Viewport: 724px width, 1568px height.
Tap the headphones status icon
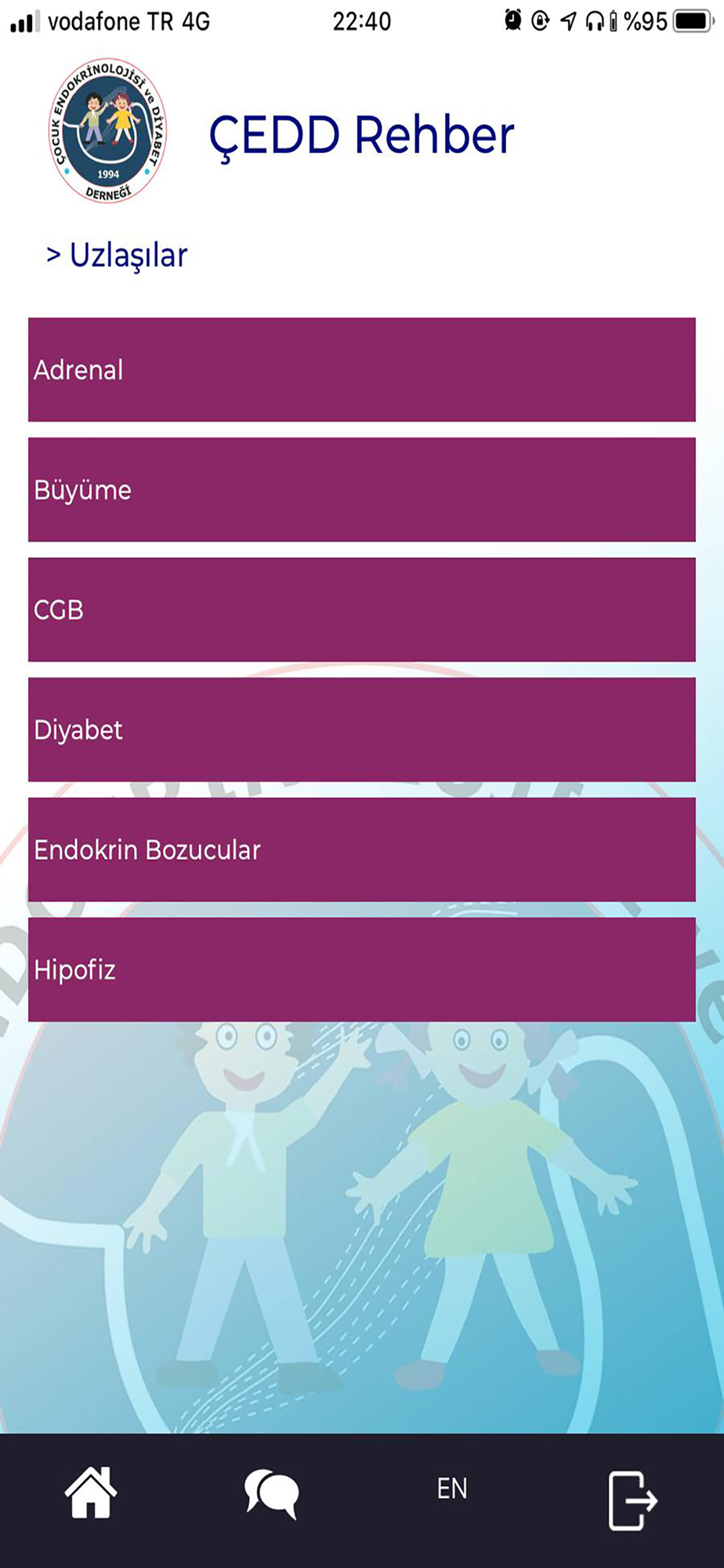[595, 21]
